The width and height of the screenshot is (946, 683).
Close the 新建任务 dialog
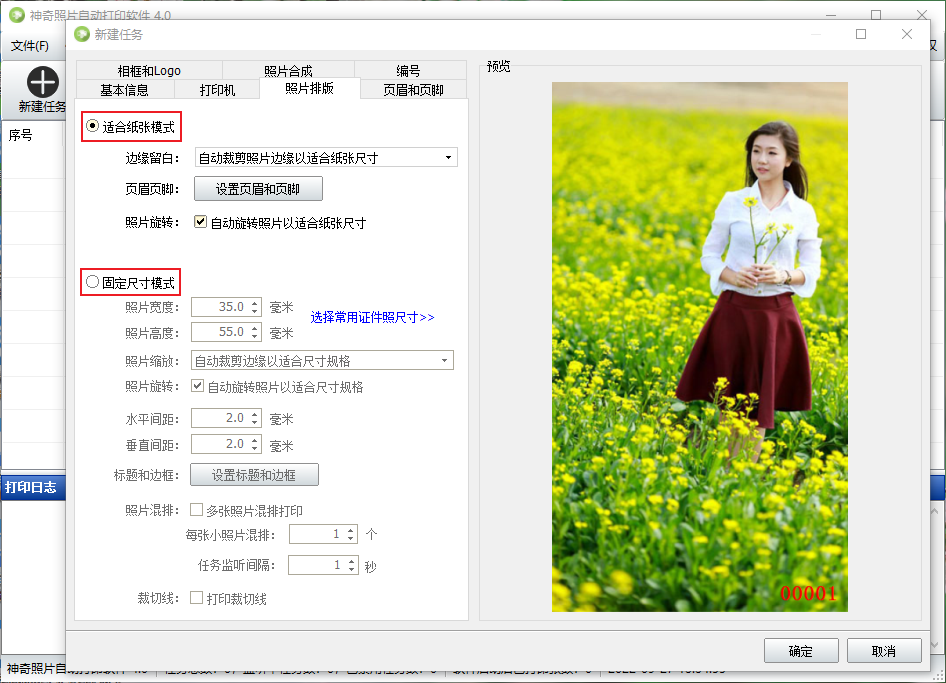pyautogui.click(x=907, y=34)
